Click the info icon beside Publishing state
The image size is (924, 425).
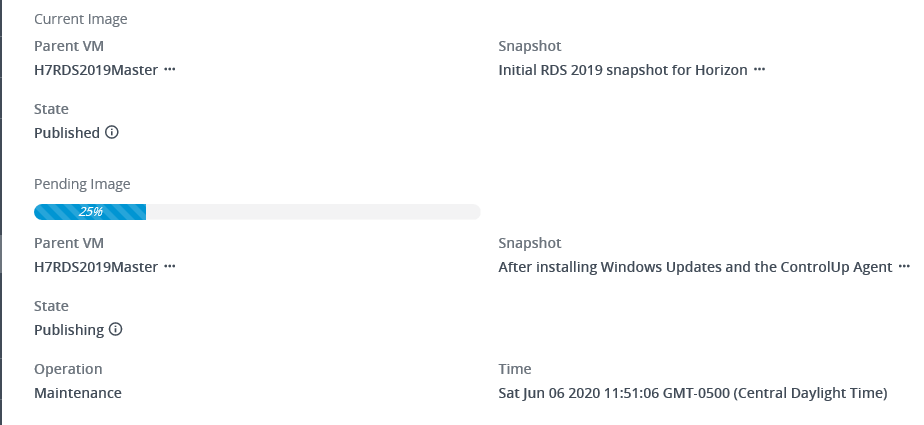pos(116,329)
